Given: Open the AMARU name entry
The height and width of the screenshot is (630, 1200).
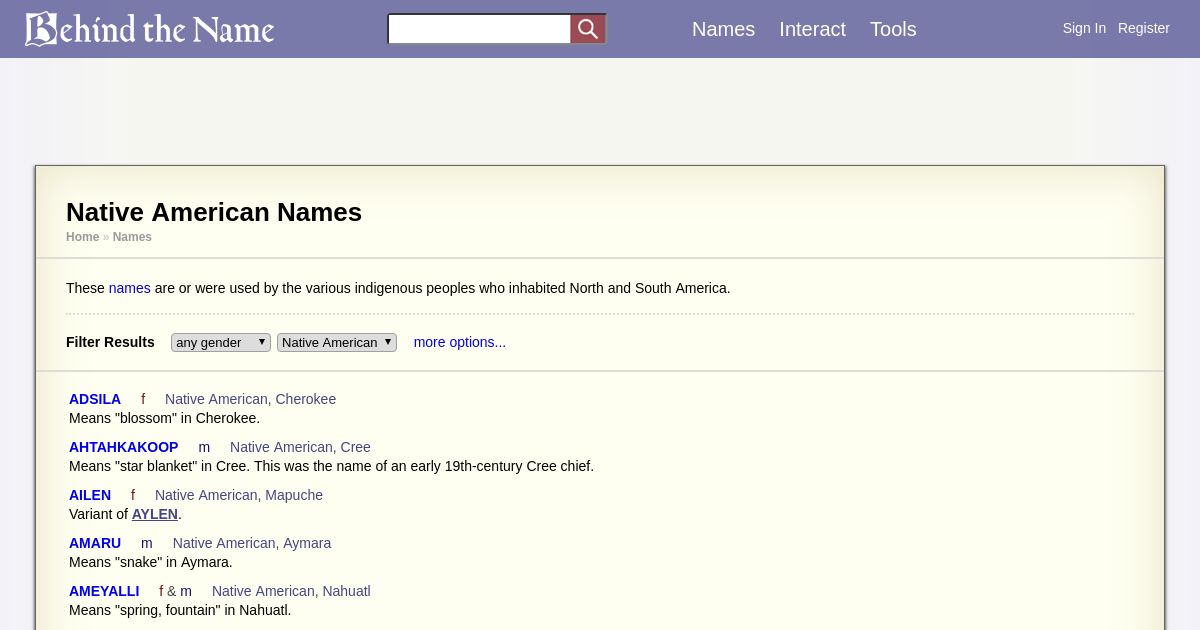Looking at the screenshot, I should click(95, 543).
